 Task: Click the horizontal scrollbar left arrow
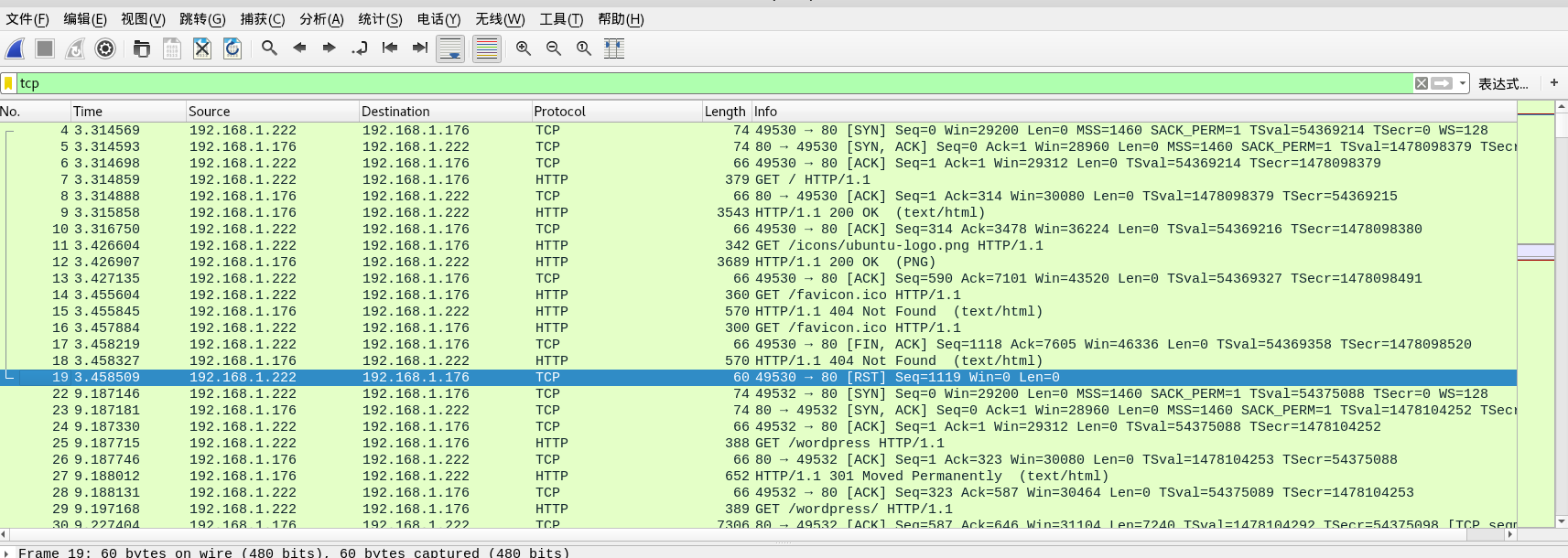pyautogui.click(x=5, y=534)
